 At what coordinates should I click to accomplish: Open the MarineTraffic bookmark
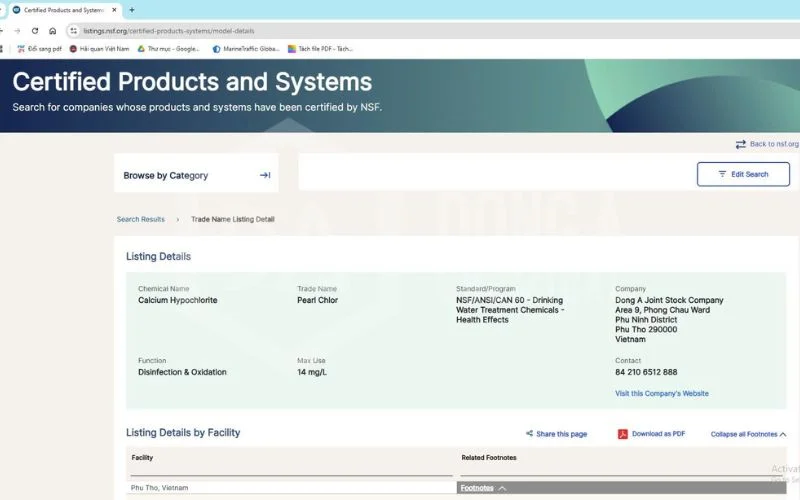tap(246, 49)
